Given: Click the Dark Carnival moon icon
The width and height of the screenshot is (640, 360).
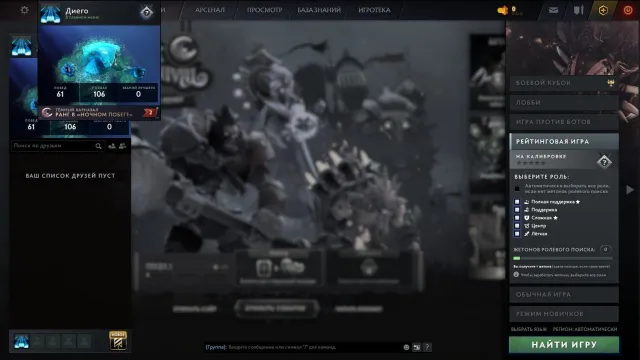Looking at the screenshot, I should (x=47, y=112).
